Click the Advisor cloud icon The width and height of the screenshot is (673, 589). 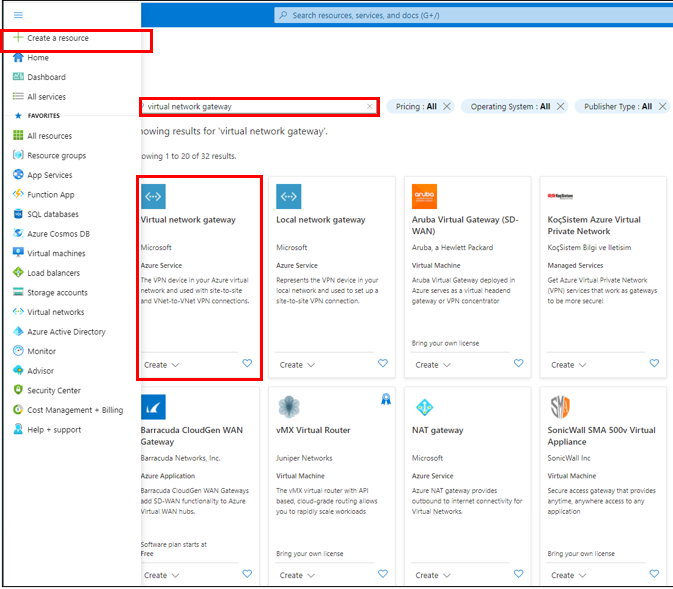tap(18, 370)
